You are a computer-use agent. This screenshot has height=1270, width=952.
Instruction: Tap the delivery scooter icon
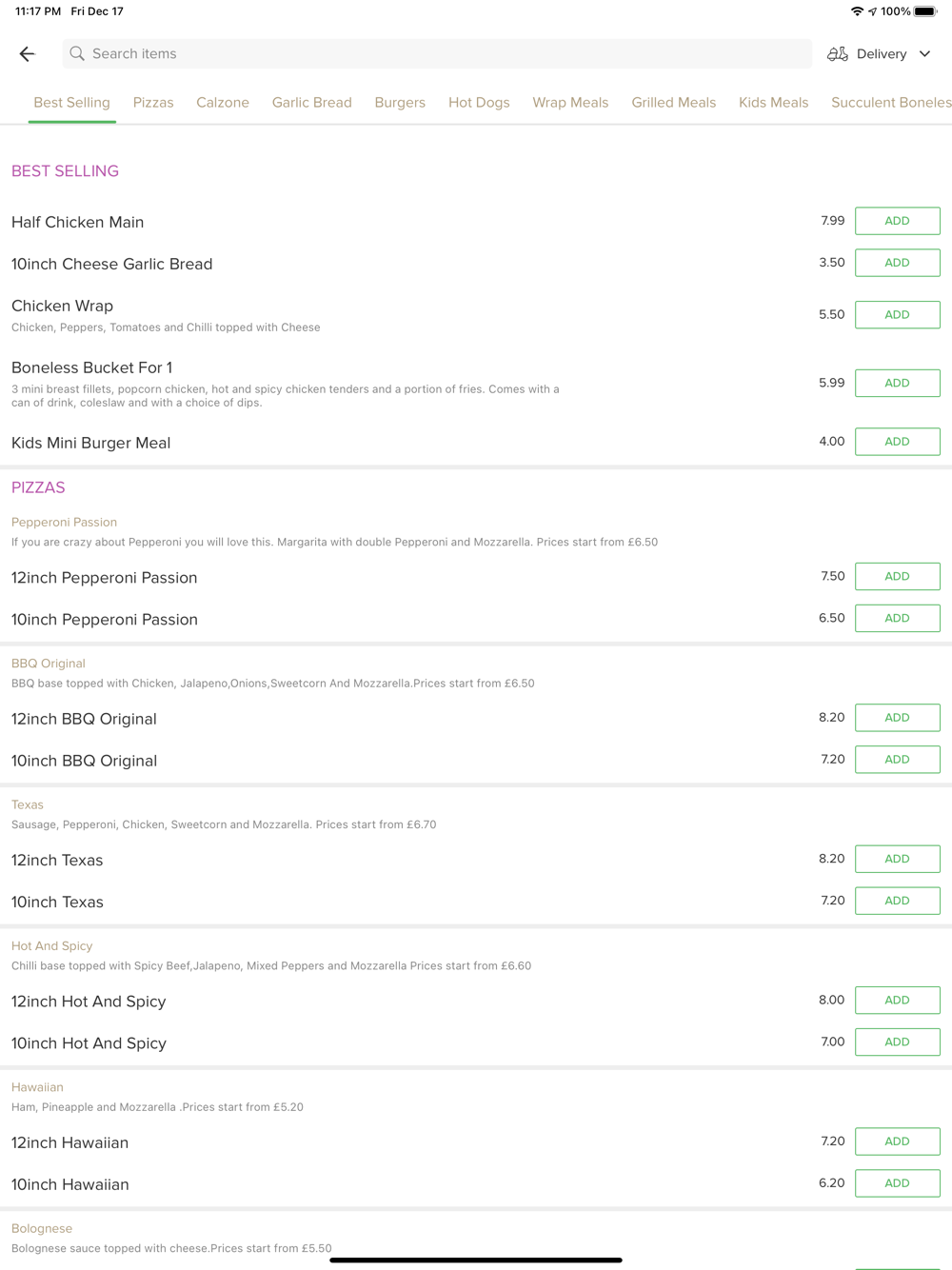pyautogui.click(x=838, y=54)
